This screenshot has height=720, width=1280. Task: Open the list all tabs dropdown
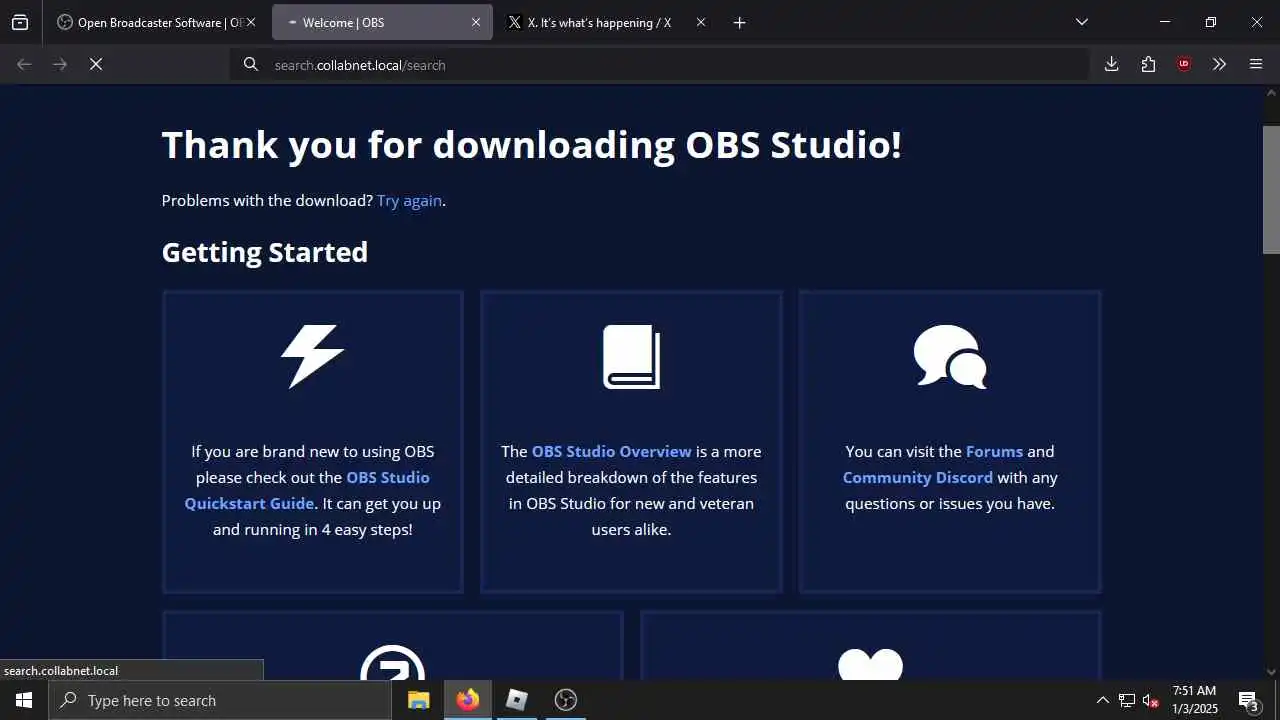point(1082,22)
